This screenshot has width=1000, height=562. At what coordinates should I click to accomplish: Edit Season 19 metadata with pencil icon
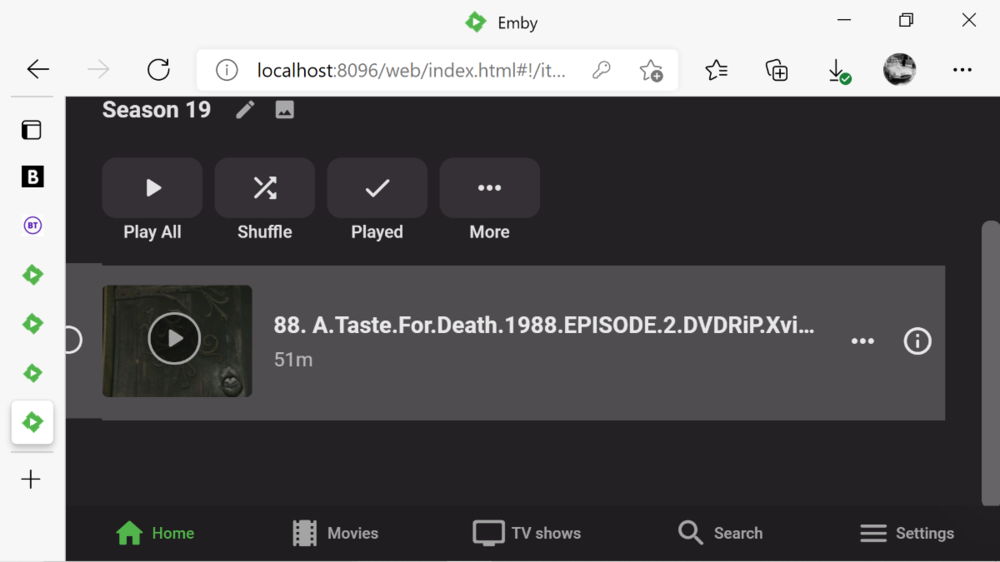pos(245,110)
